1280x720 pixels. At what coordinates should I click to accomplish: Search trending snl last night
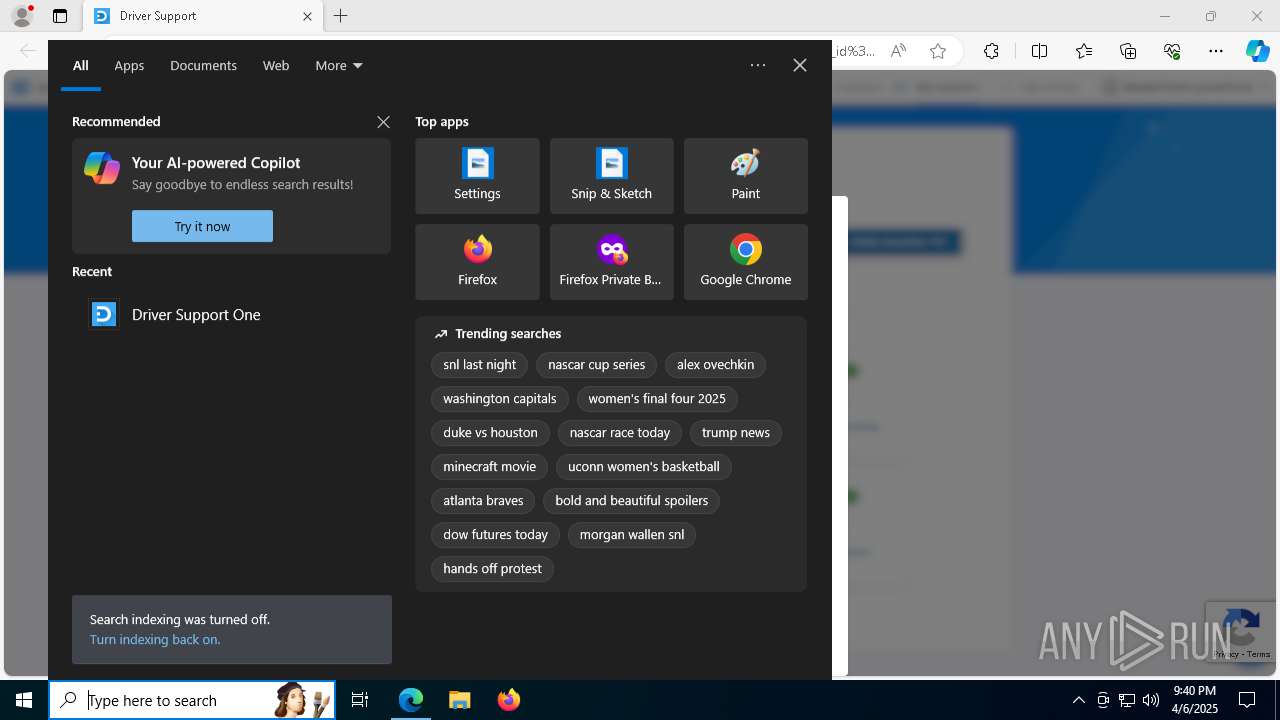click(x=480, y=365)
